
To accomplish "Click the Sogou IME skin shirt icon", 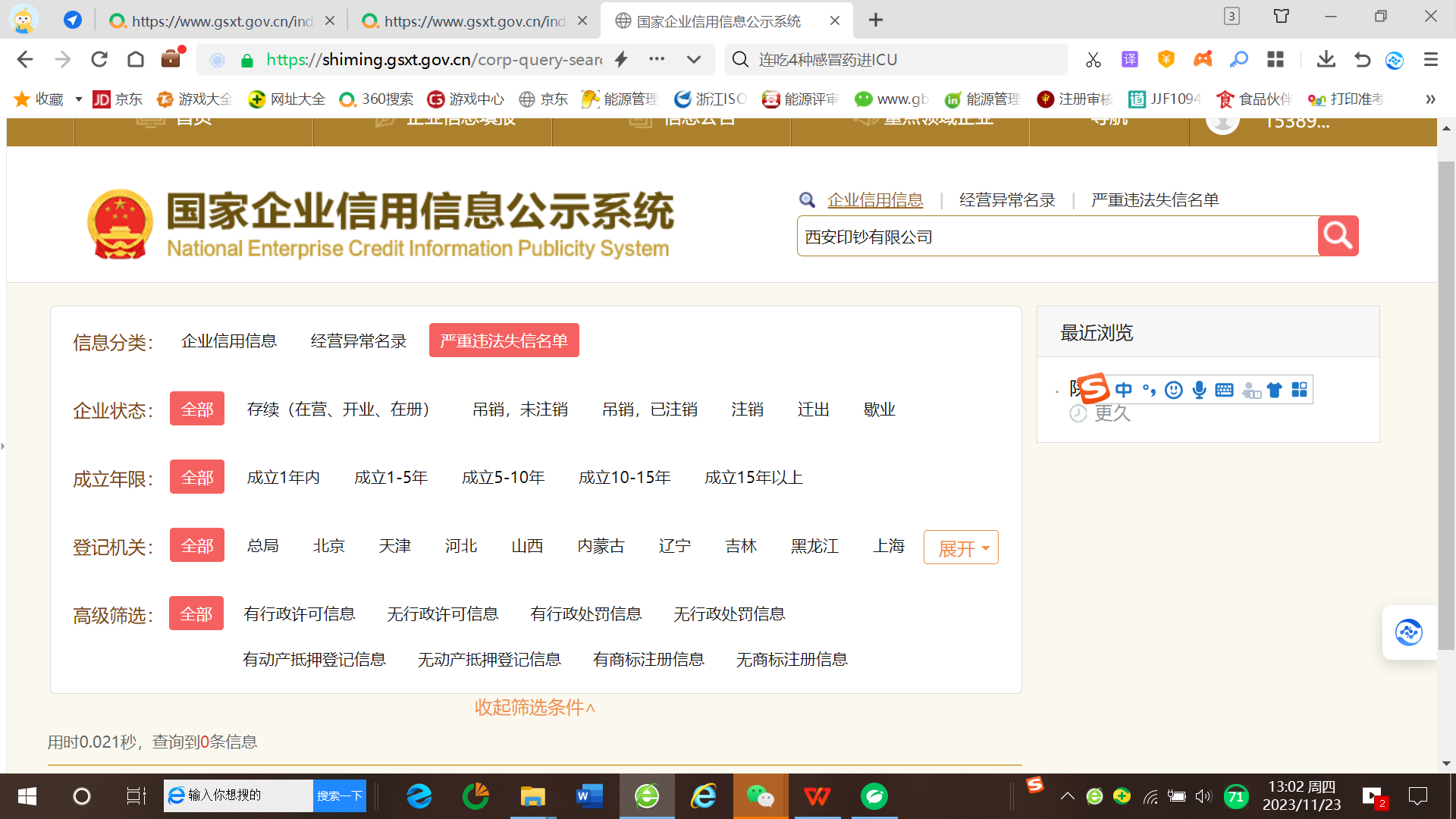I will 1274,390.
